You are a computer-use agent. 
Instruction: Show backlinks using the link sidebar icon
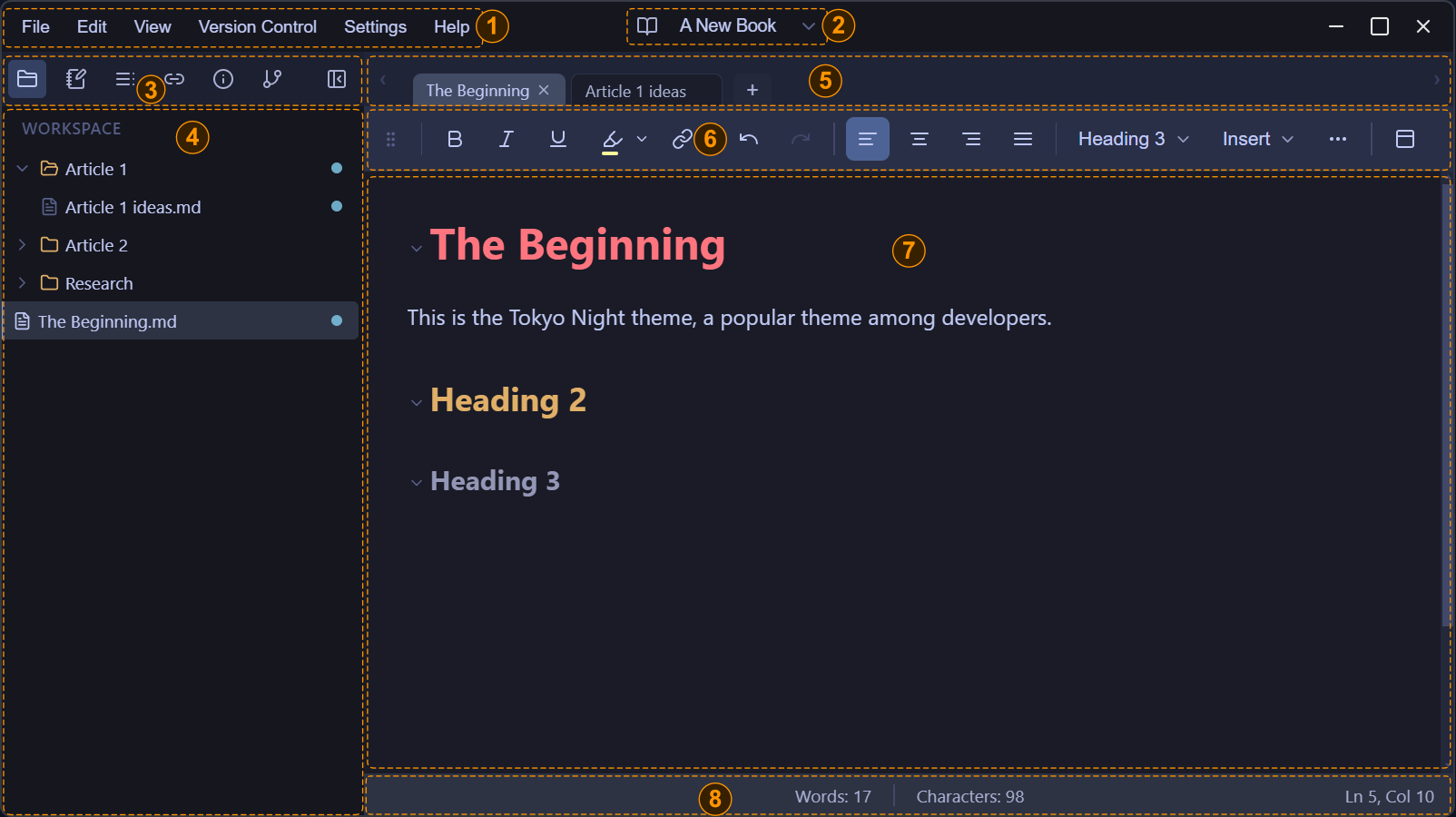click(x=173, y=79)
